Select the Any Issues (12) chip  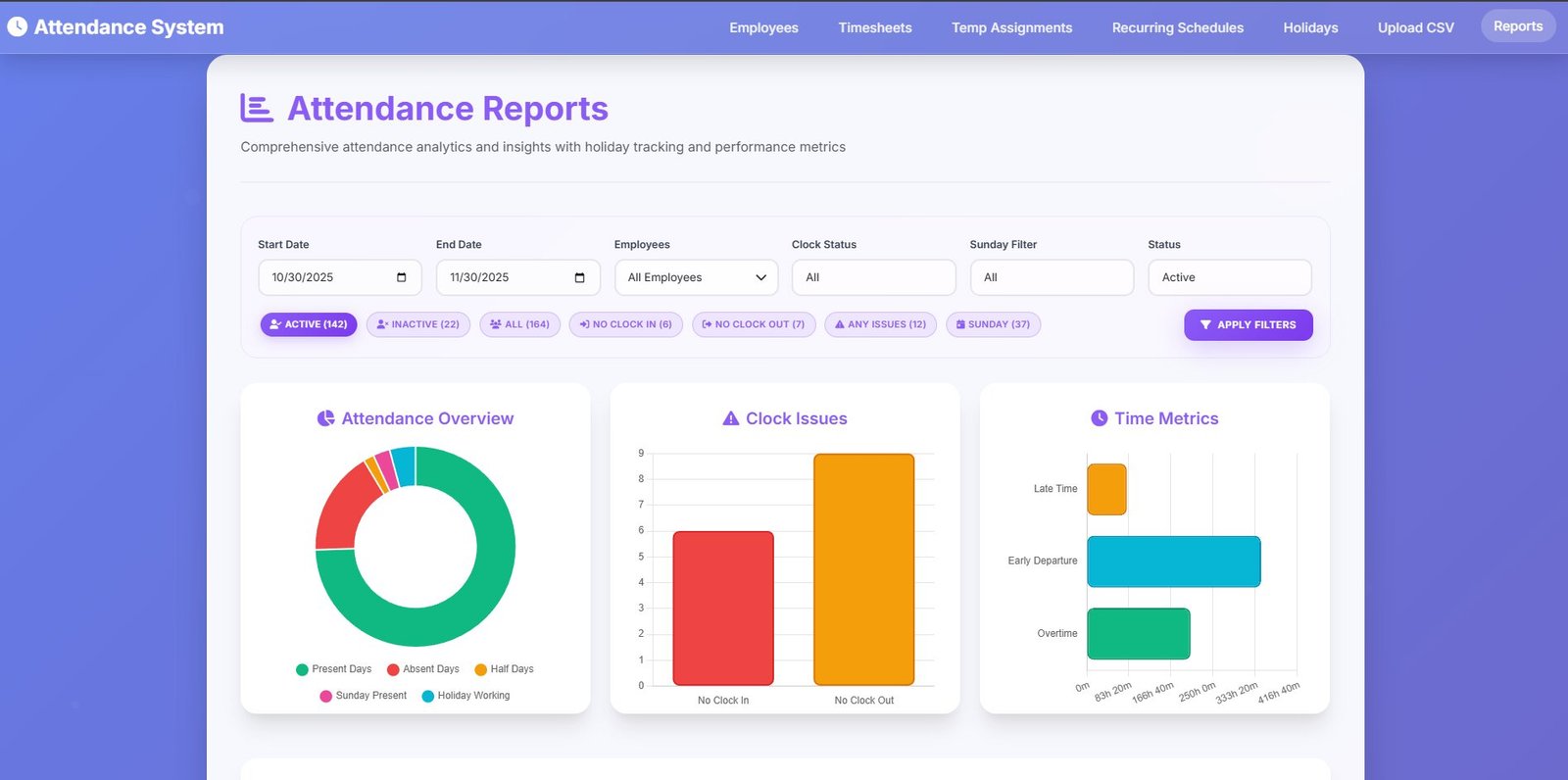tap(881, 324)
